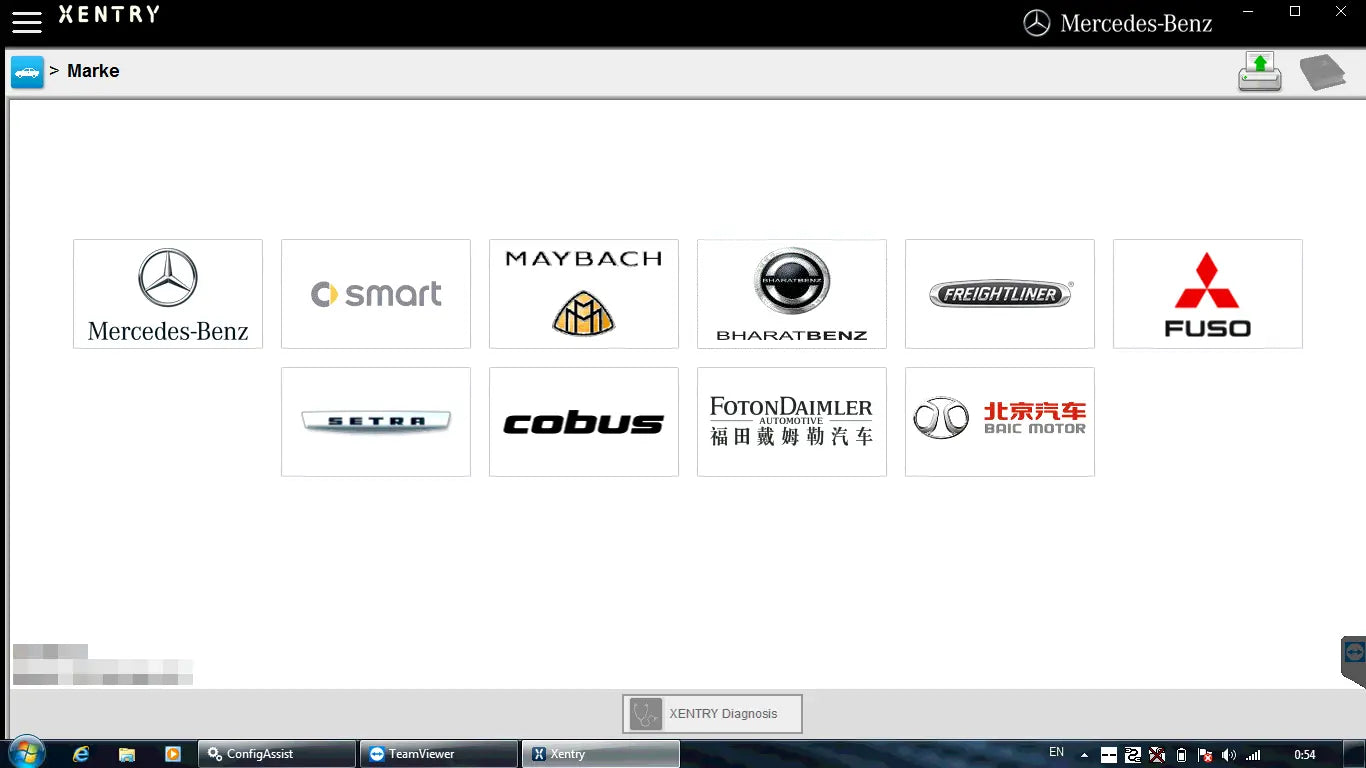1366x768 pixels.
Task: Select the Mercedes-Benz brand
Action: click(x=167, y=293)
